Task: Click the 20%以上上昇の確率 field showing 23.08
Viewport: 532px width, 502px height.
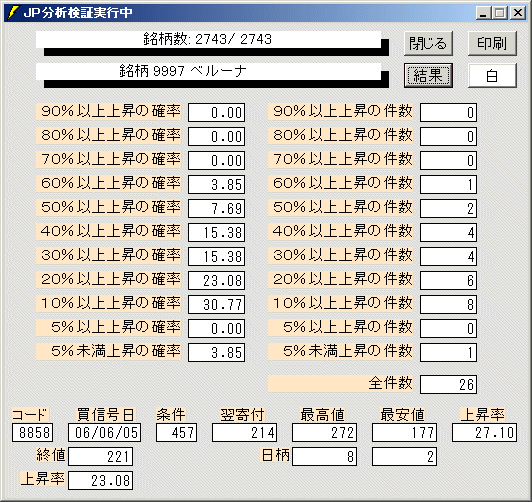Action: pos(216,280)
